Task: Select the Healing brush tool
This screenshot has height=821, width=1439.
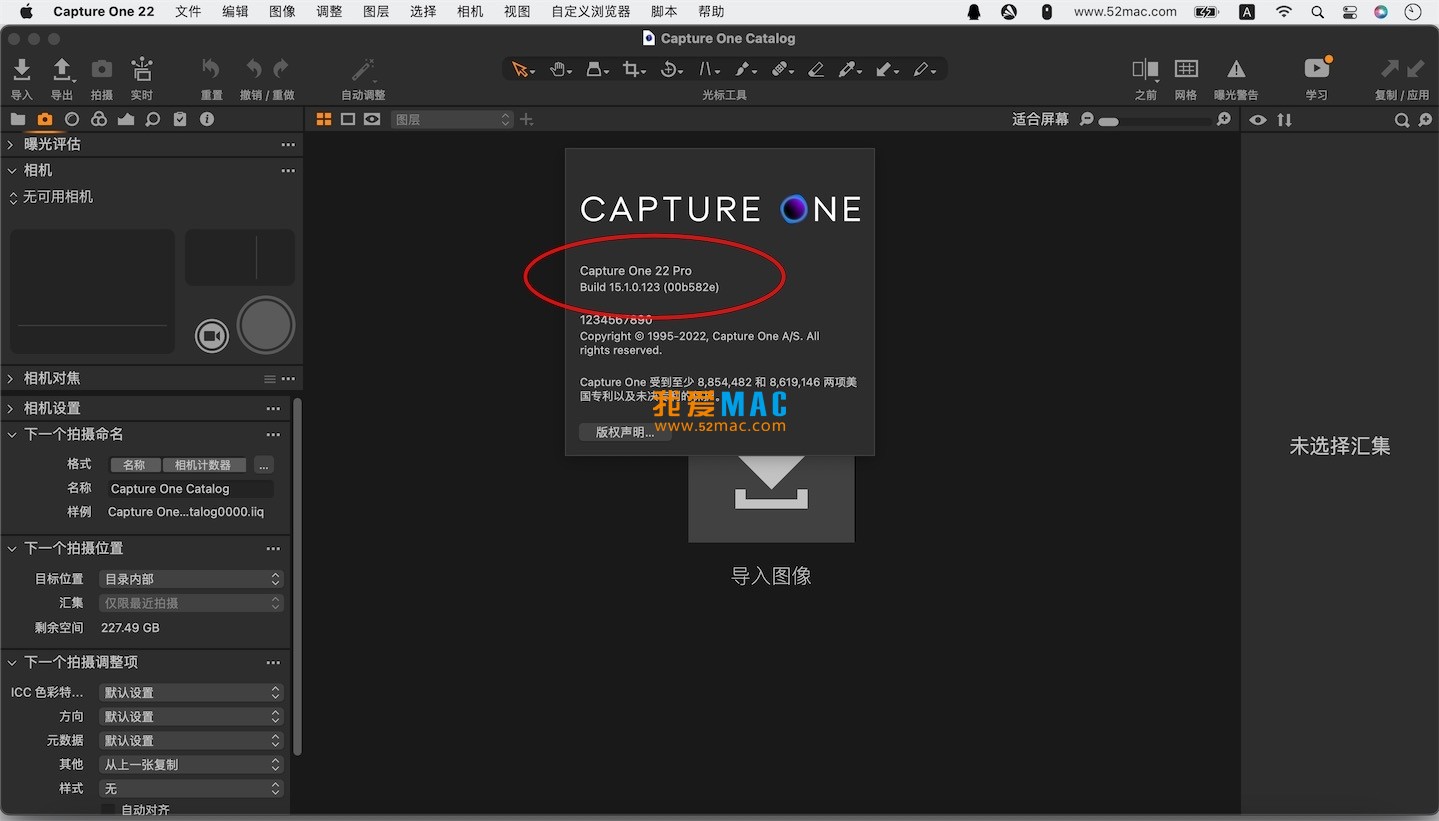Action: pyautogui.click(x=781, y=69)
